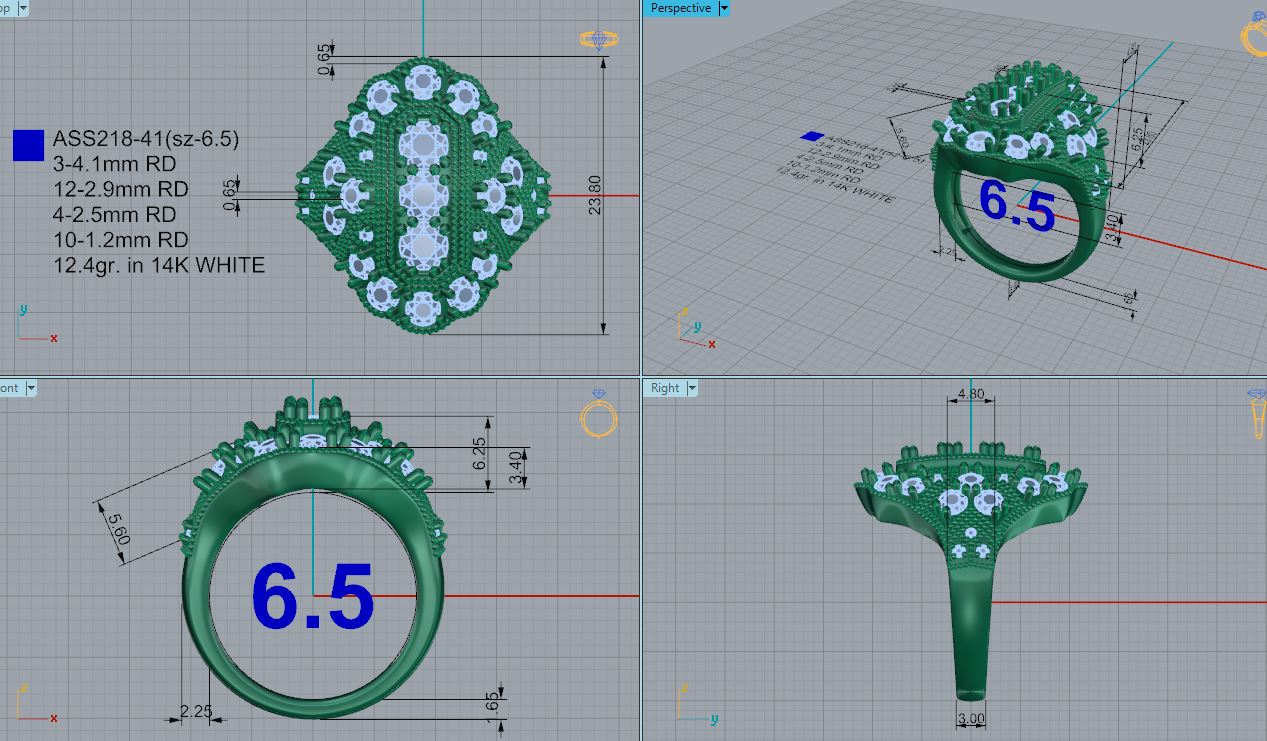Click the ring icon in the Perspective viewport corner
This screenshot has height=741, width=1267.
point(1255,33)
